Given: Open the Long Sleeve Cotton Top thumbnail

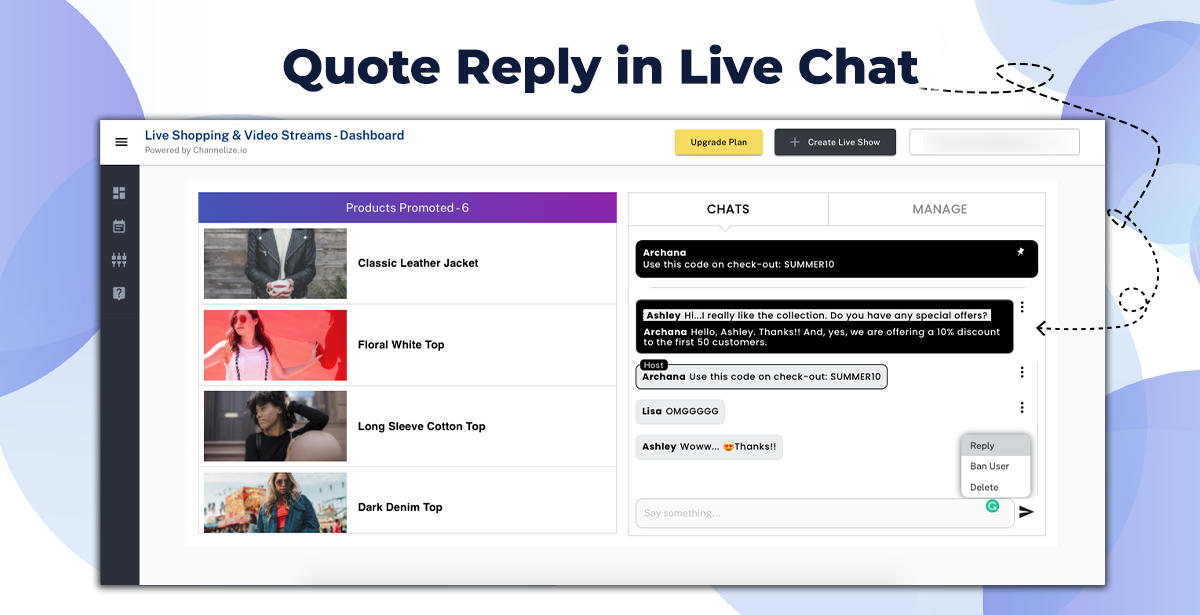Looking at the screenshot, I should coord(275,426).
